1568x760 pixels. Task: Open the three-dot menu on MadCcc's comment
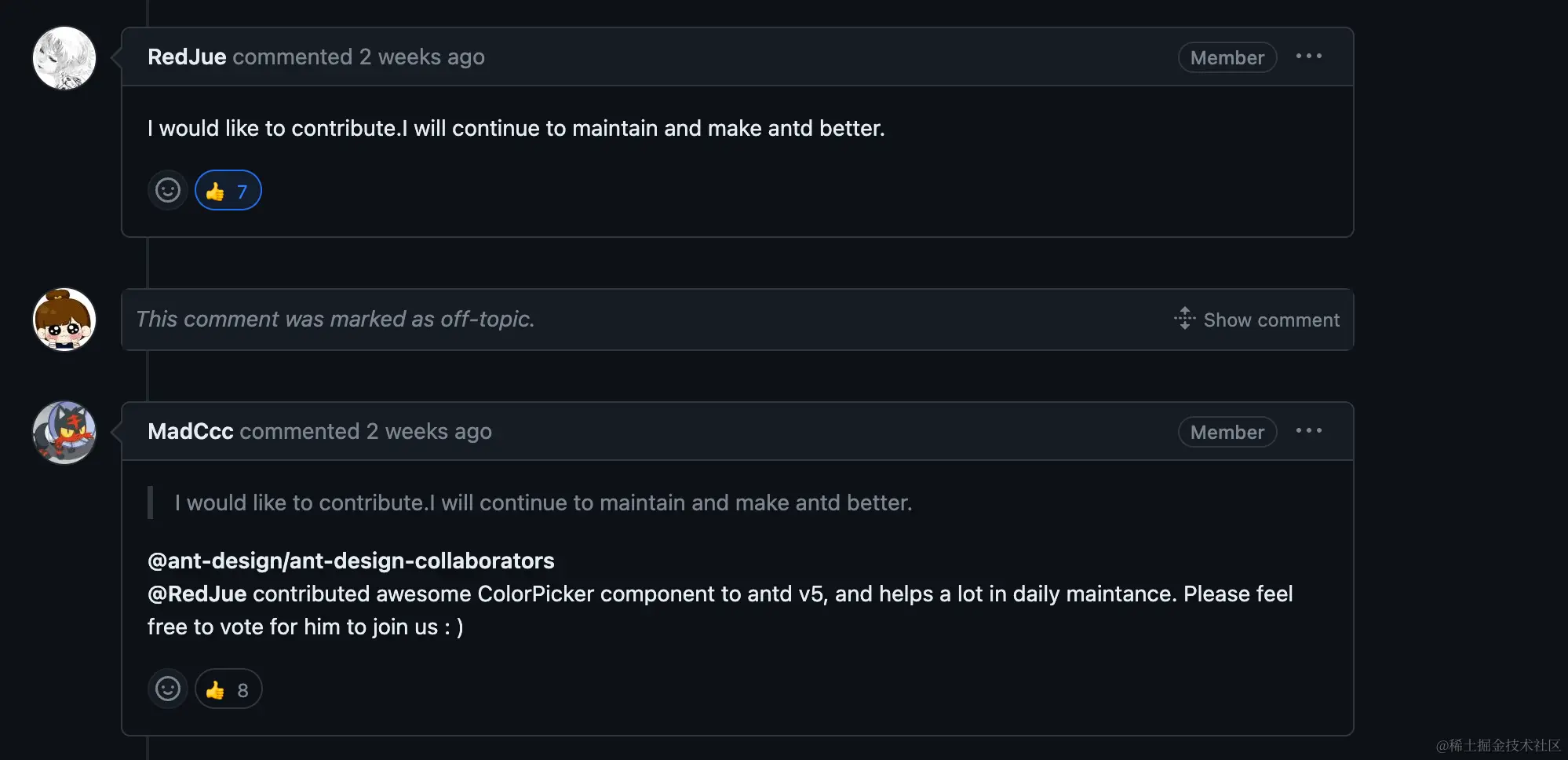click(x=1308, y=431)
